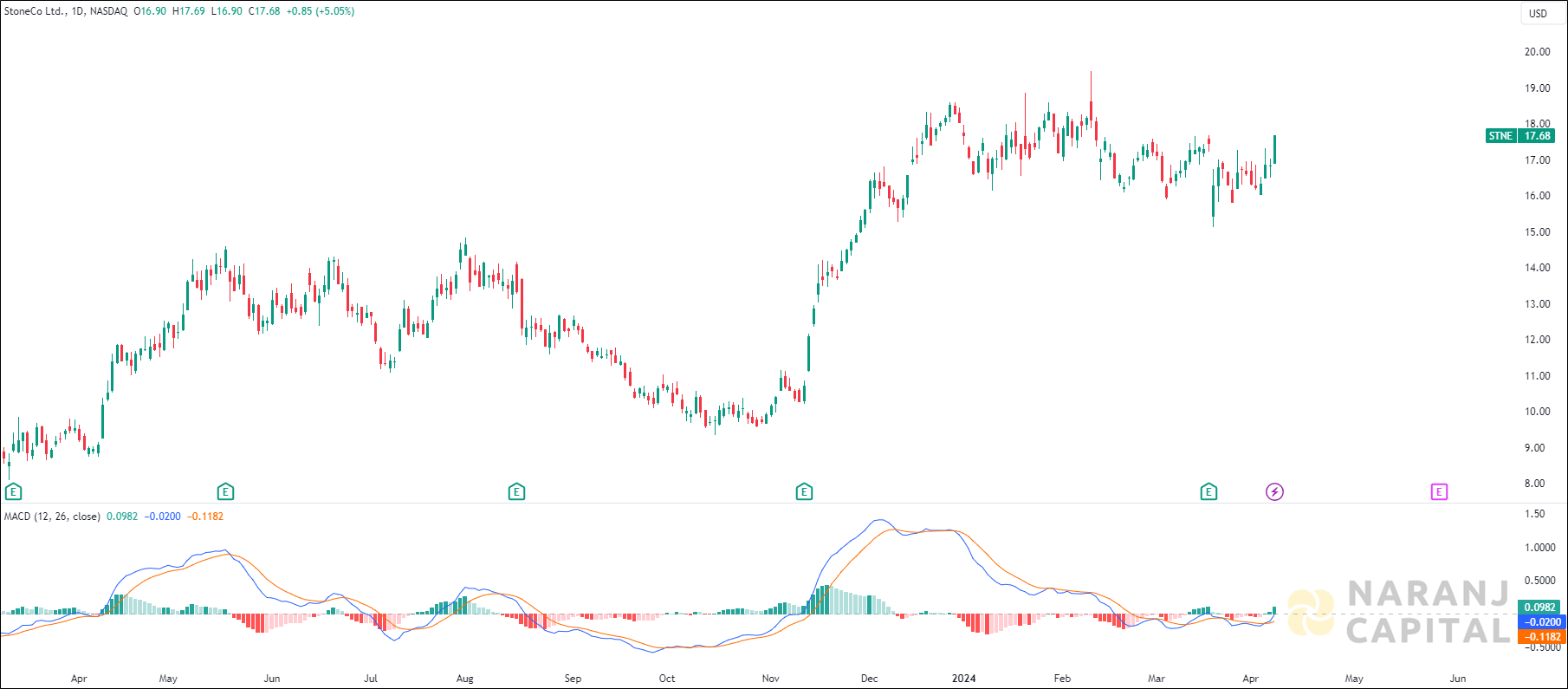Viewport: 1568px width, 689px height.
Task: Click the purple lightning bolt event icon
Action: click(x=1274, y=492)
